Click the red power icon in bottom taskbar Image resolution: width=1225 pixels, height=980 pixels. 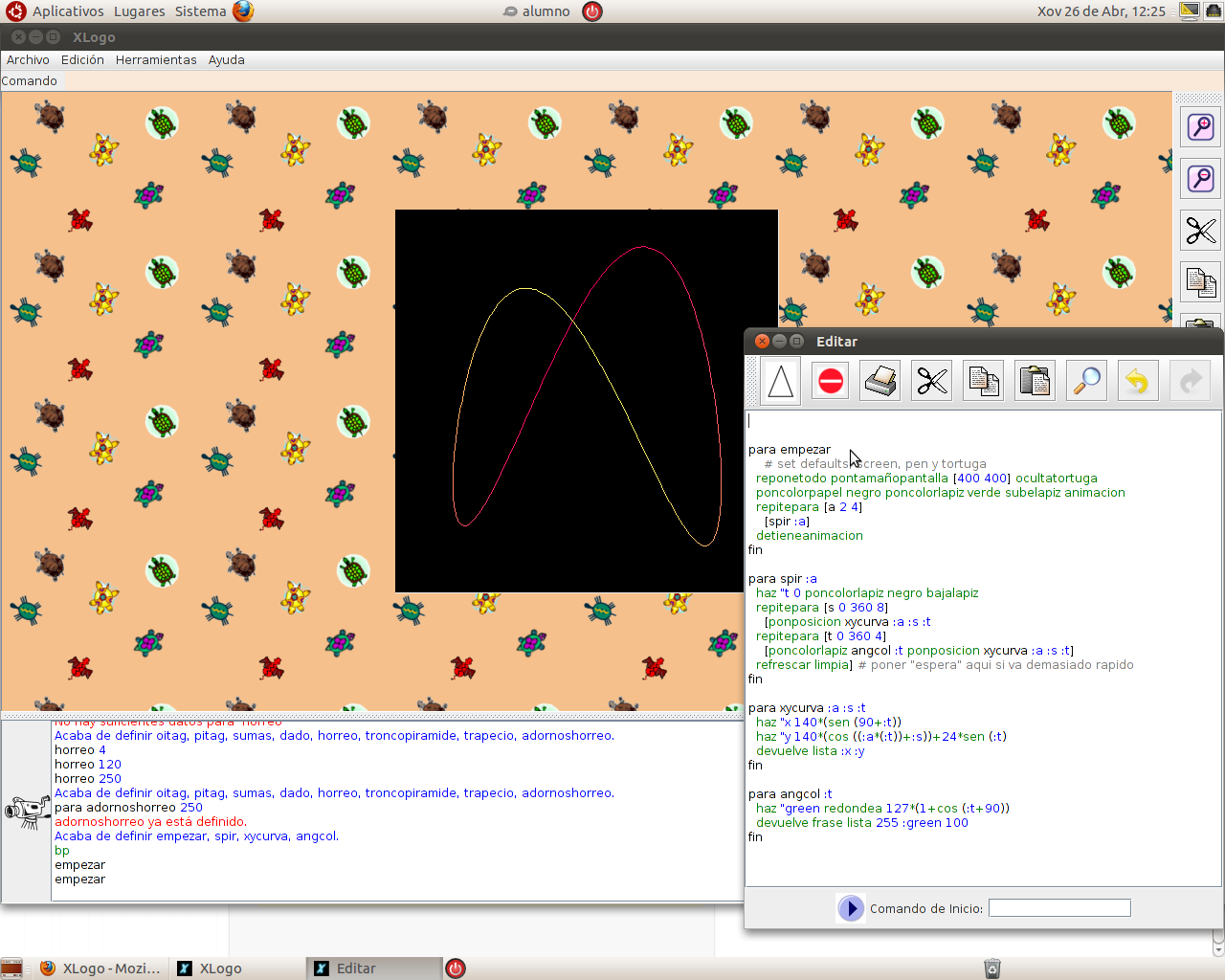click(456, 969)
